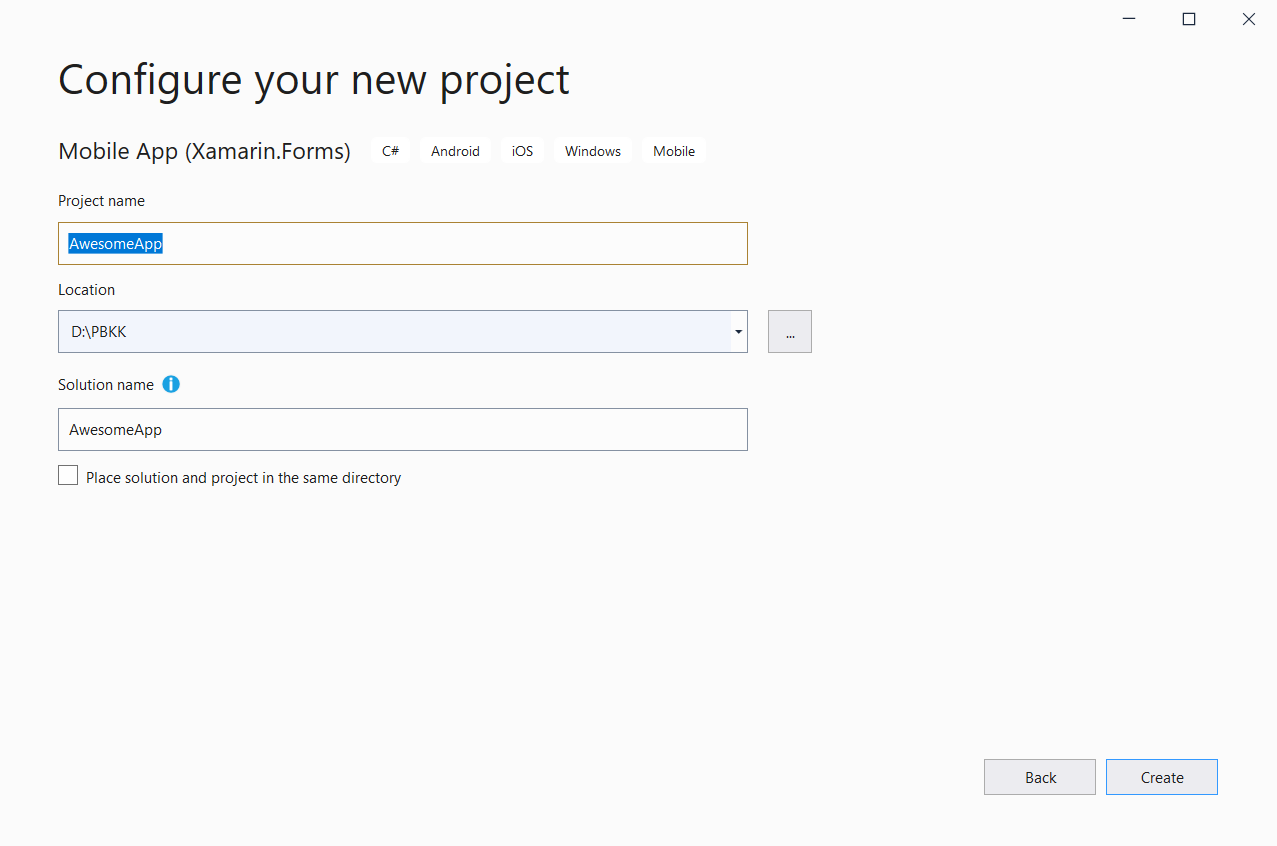This screenshot has height=846, width=1277.
Task: Click the Android tag
Action: [x=455, y=151]
